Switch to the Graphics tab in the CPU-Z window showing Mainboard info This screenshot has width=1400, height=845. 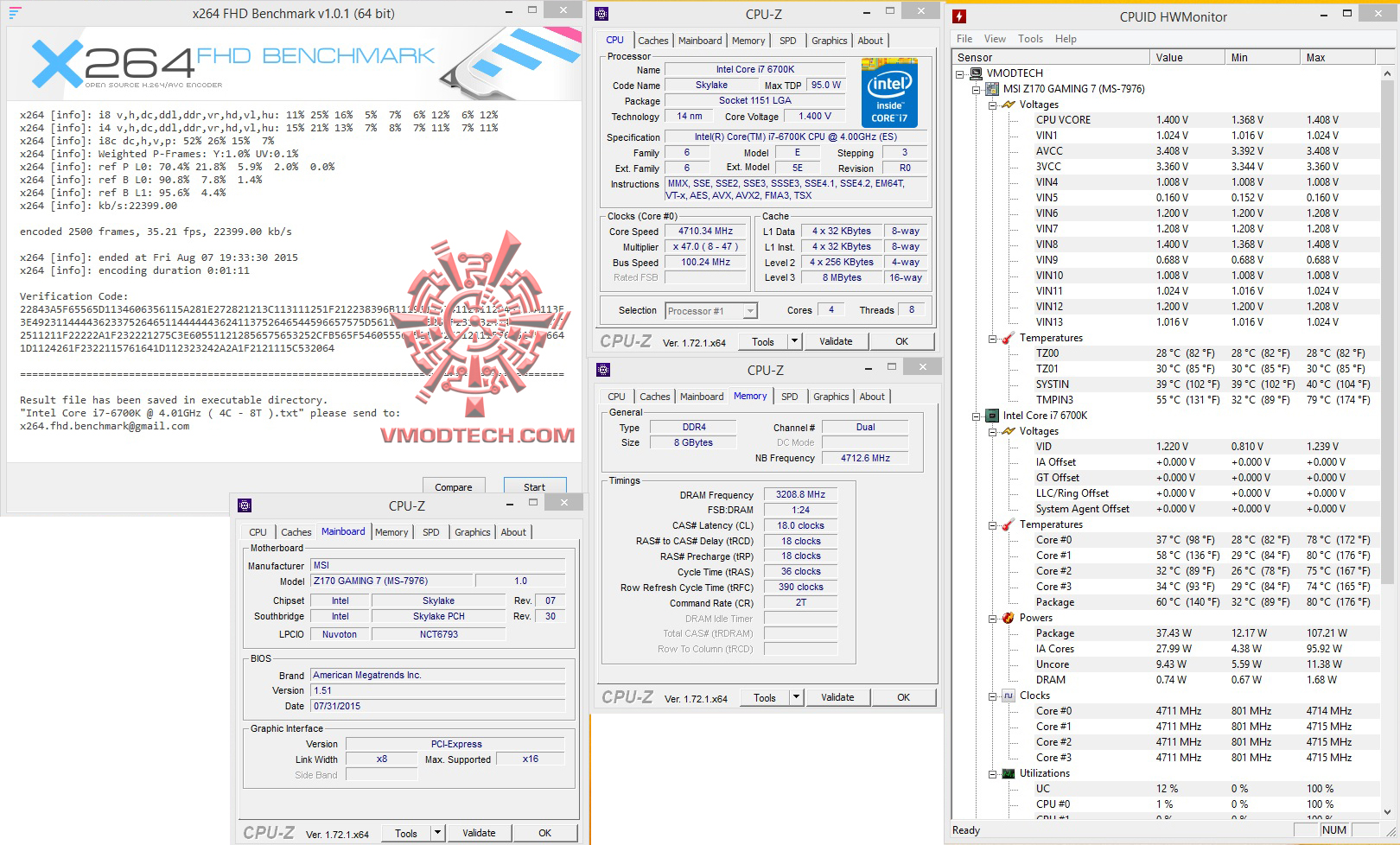coord(472,532)
